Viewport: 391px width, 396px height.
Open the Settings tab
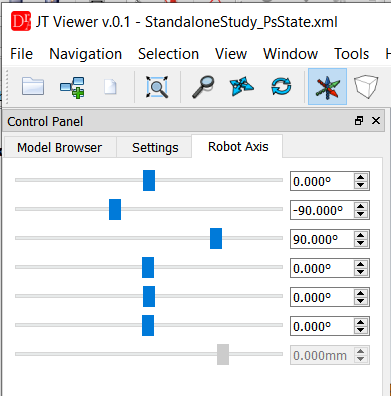pos(155,147)
